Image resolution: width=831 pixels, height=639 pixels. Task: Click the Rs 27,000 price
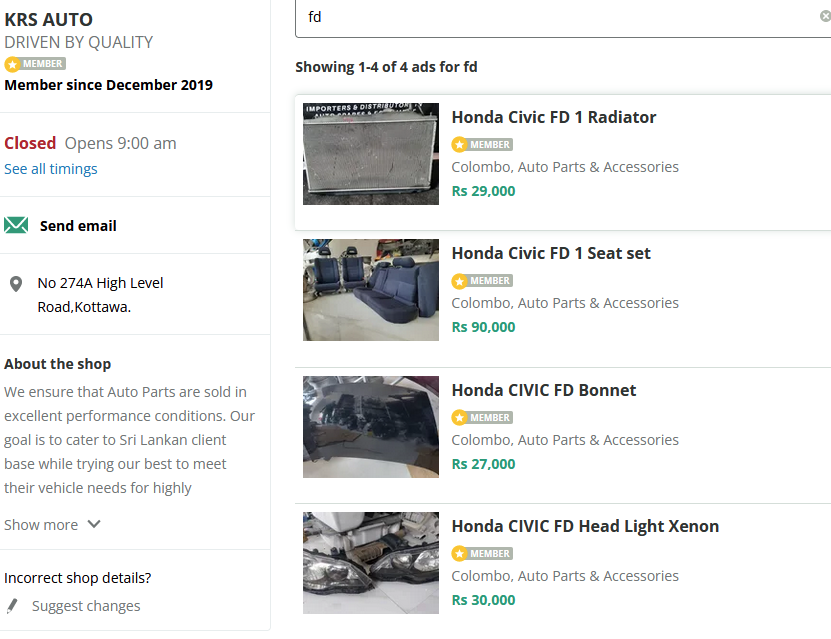pos(483,464)
